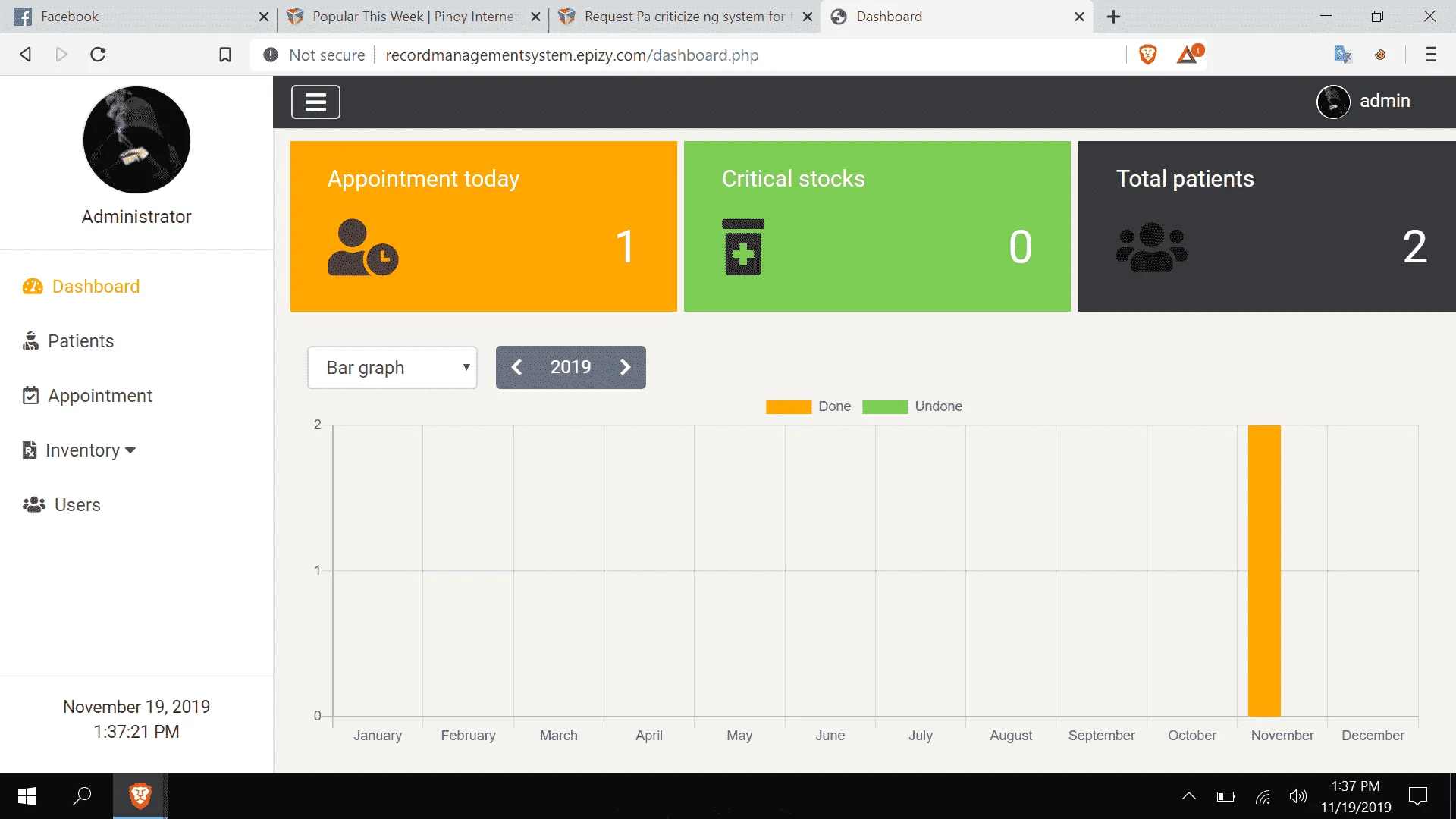Open a new browser tab
Image resolution: width=1456 pixels, height=819 pixels.
pyautogui.click(x=1113, y=17)
